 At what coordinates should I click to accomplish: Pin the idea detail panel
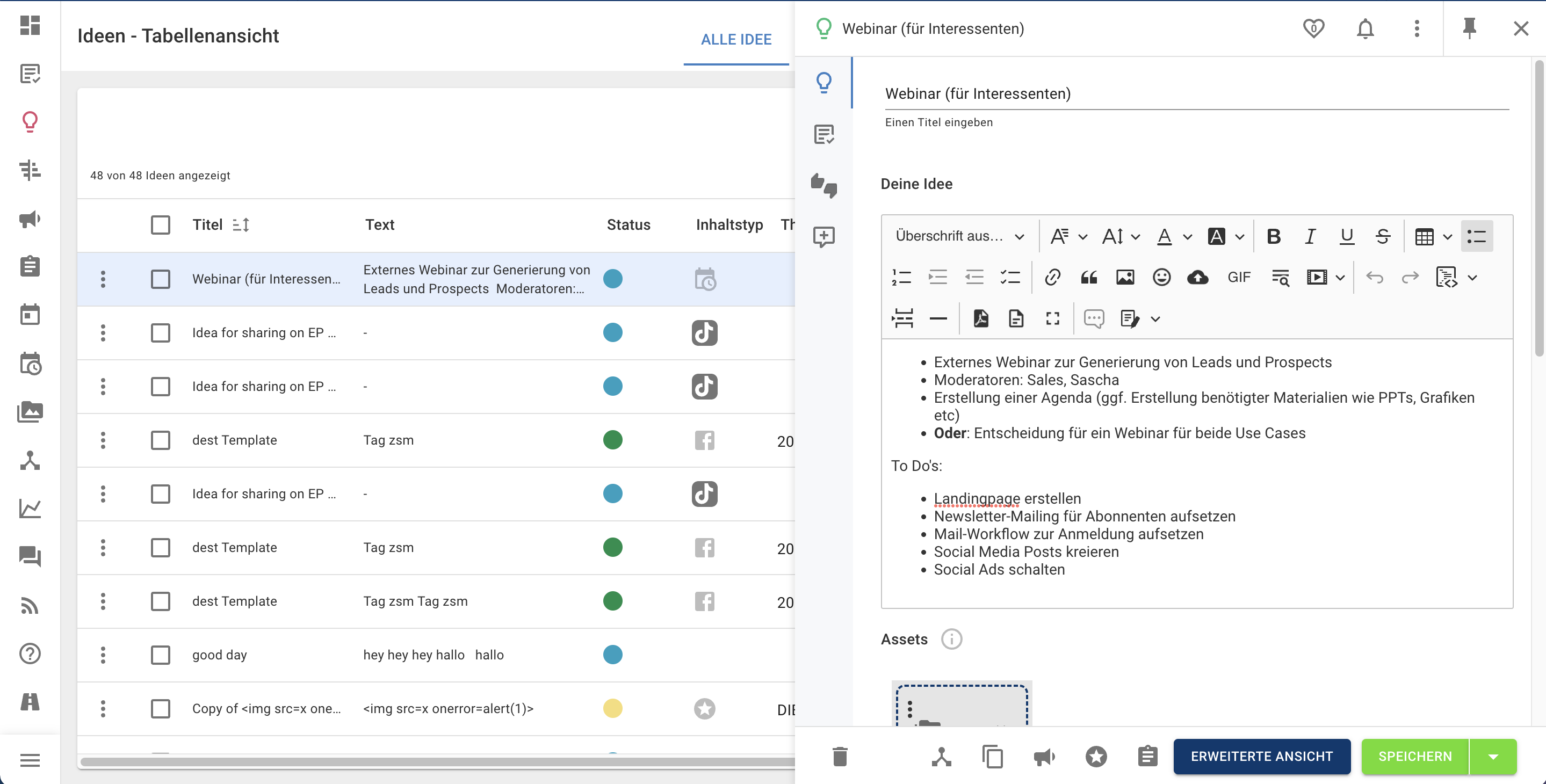point(1469,28)
